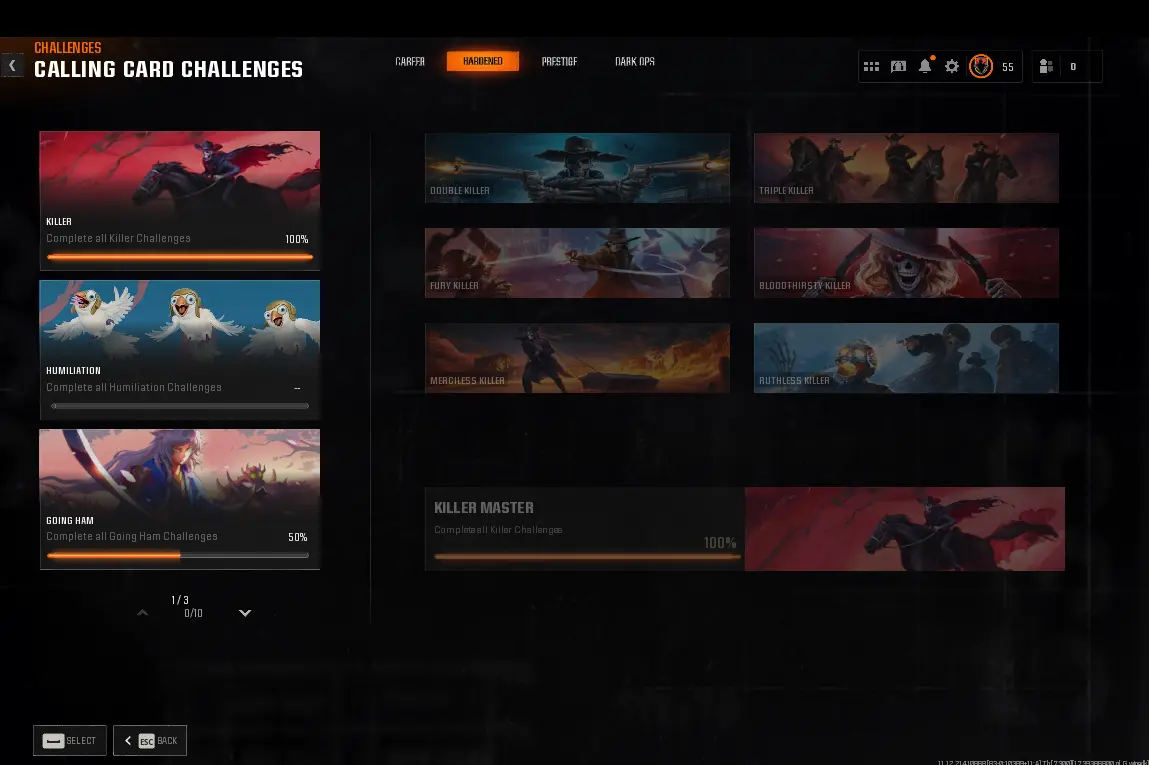The image size is (1149, 765).
Task: Select the Going Ham challenge category card
Action: (180, 499)
